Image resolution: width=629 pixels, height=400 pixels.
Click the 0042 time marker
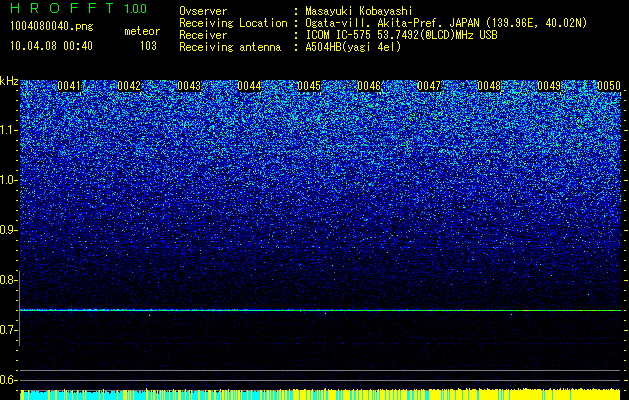[129, 86]
